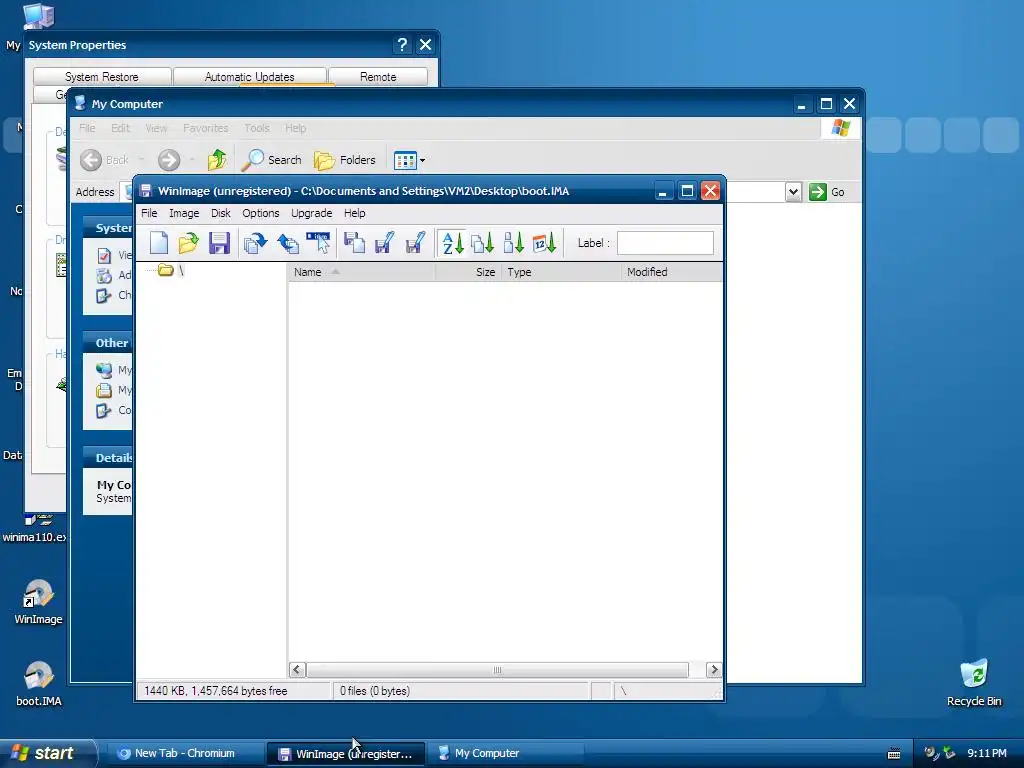Viewport: 1024px width, 768px height.
Task: Open the Image menu in WinImage
Action: coord(184,213)
